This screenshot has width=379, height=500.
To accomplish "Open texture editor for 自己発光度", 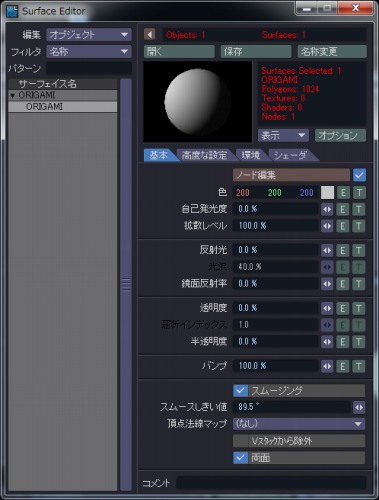I will click(359, 209).
